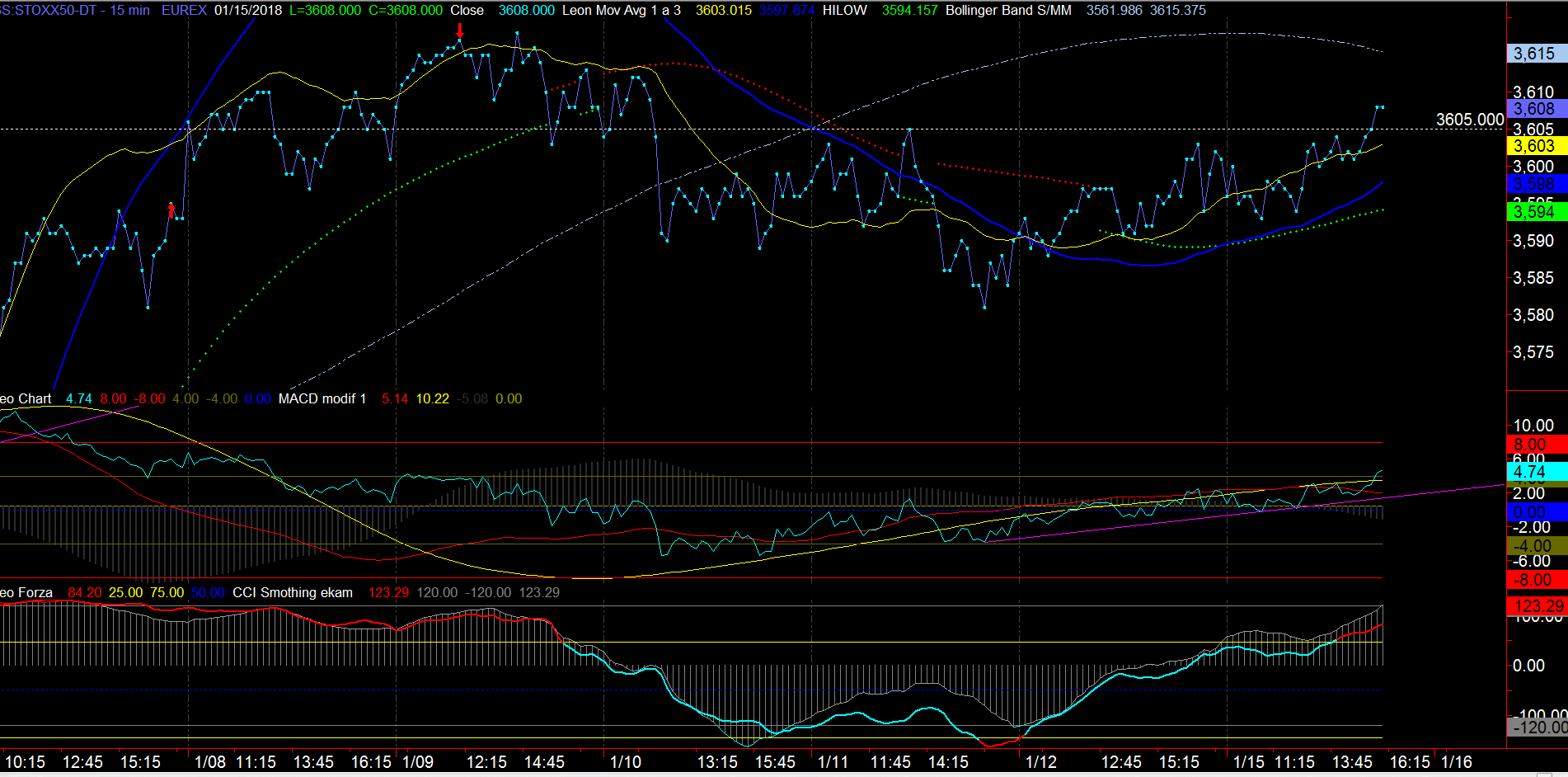Click the 3,585 price axis label
1568x777 pixels.
coord(1533,278)
